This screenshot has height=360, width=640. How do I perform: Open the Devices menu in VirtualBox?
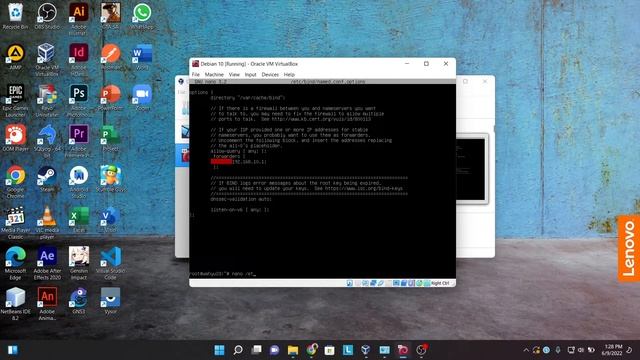click(x=270, y=75)
